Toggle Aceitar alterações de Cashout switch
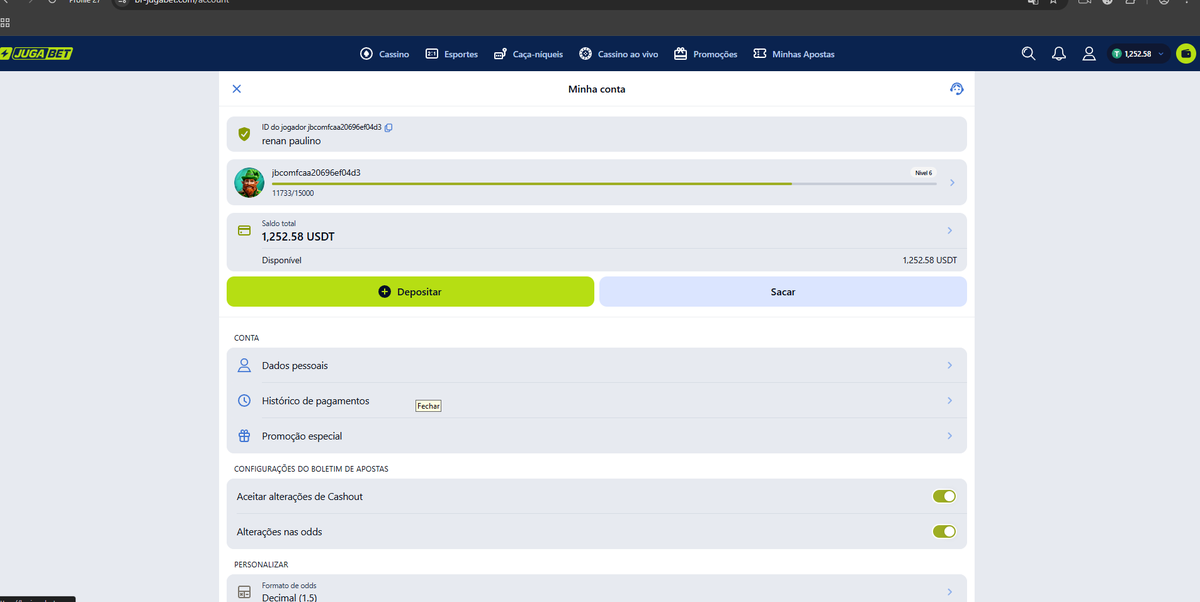This screenshot has height=602, width=1200. click(x=944, y=496)
